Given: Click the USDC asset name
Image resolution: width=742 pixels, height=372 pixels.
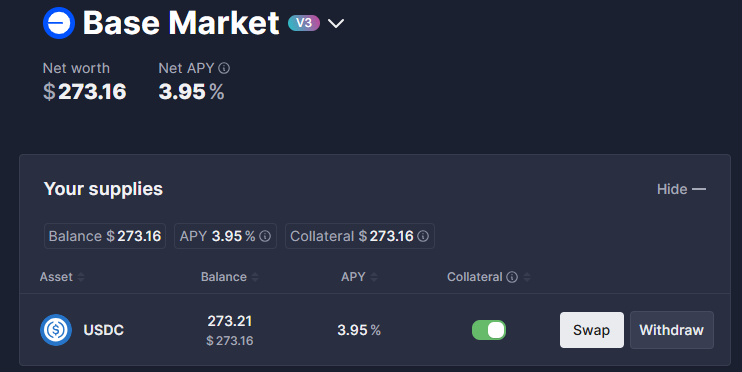Looking at the screenshot, I should coord(104,330).
